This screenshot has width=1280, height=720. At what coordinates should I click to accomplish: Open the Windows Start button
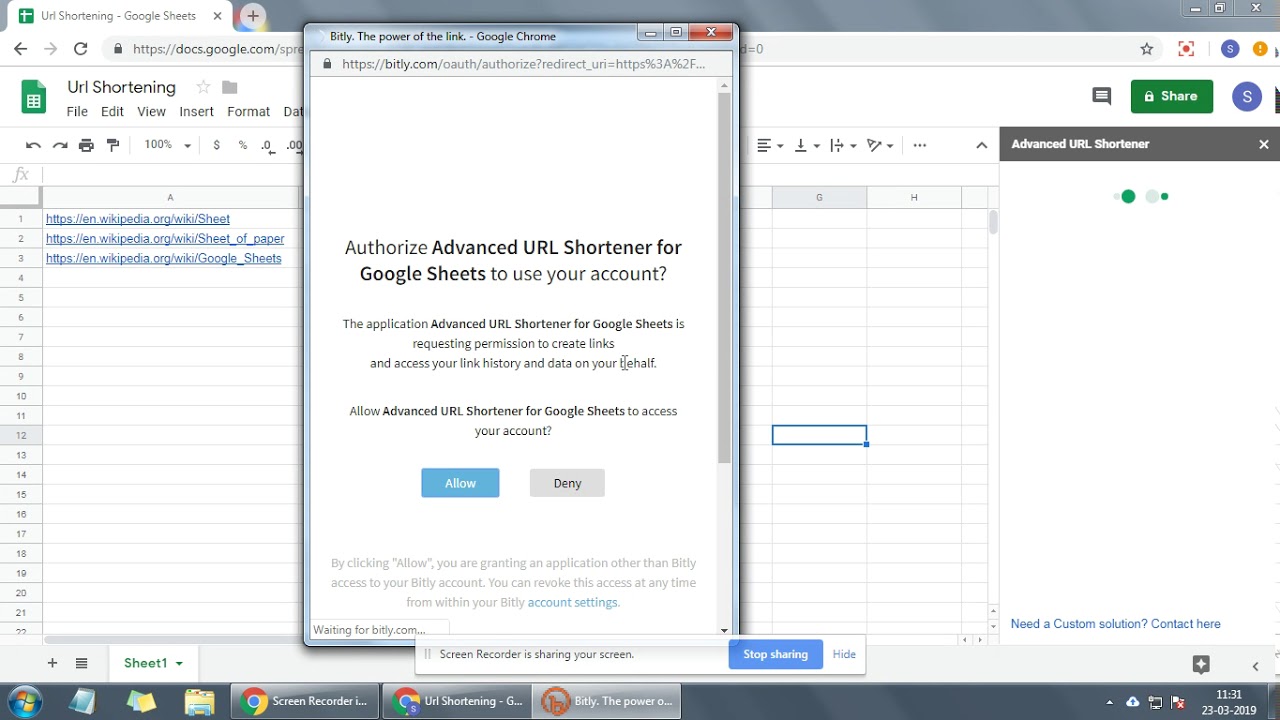tap(24, 701)
